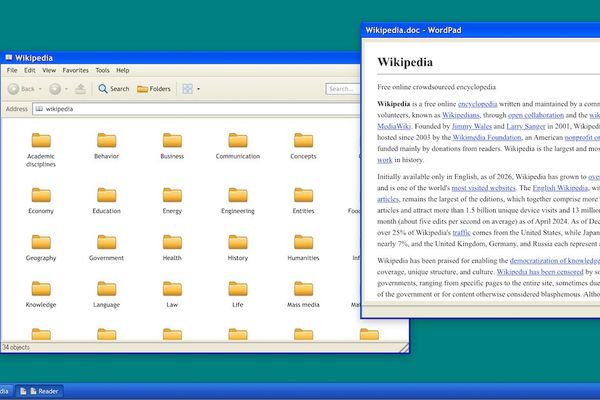Click the window resize grip corner
This screenshot has height=400, width=600.
pos(404,348)
